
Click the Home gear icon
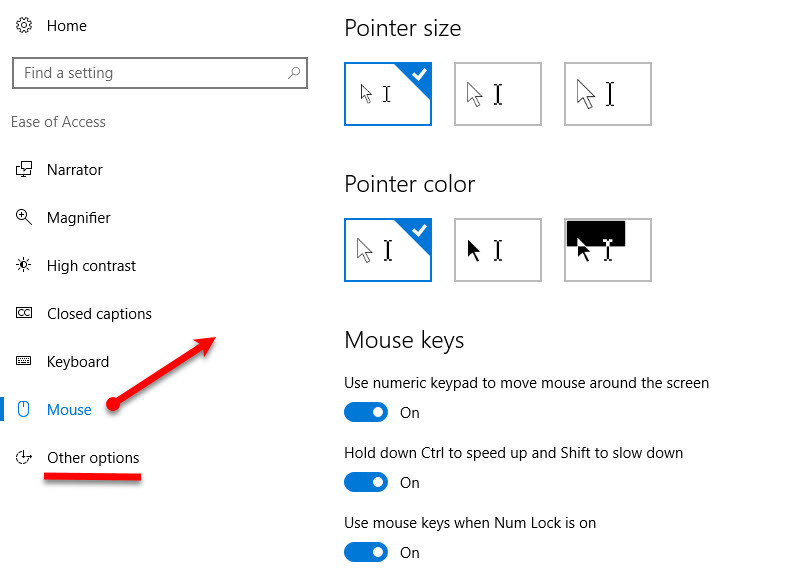click(x=24, y=25)
